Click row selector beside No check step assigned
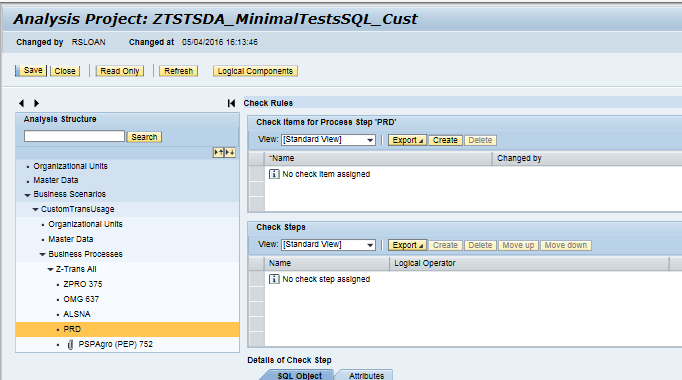The width and height of the screenshot is (682, 380). (x=257, y=279)
